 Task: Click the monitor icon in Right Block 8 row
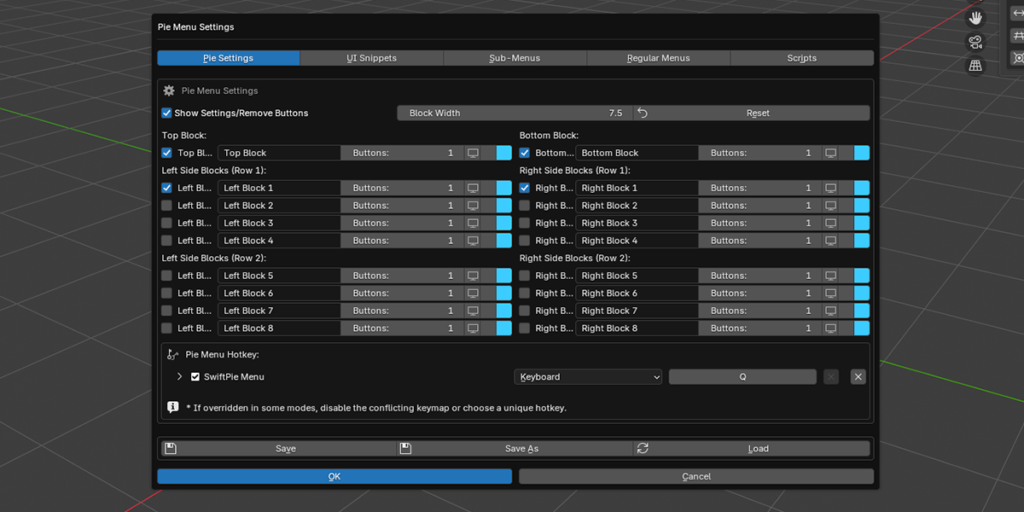coord(831,328)
